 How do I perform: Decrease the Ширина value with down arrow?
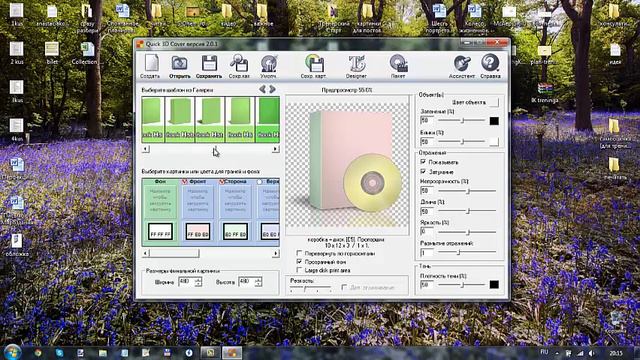pos(198,284)
